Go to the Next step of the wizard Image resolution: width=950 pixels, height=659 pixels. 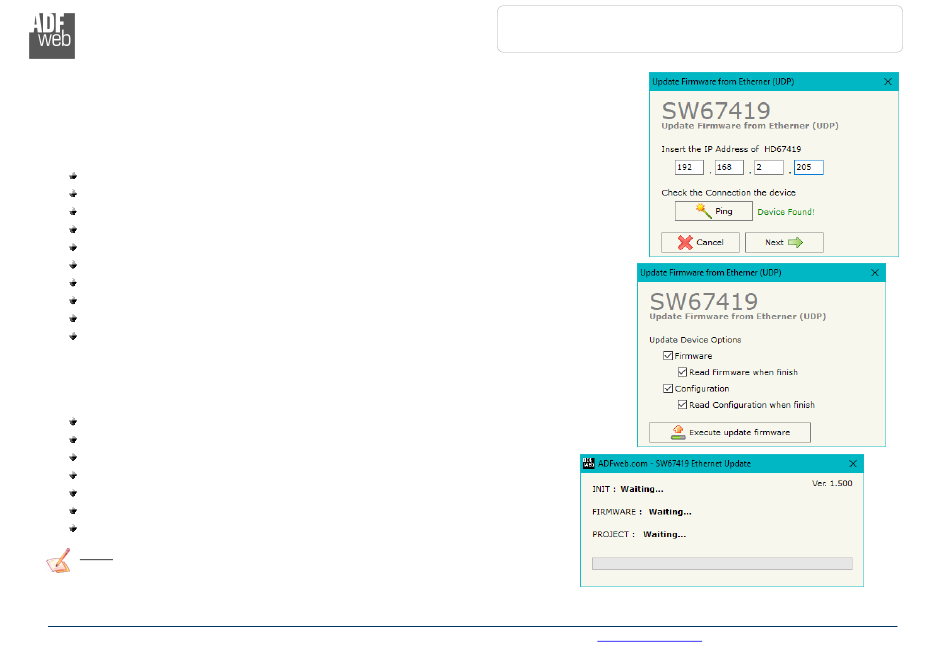tap(784, 242)
